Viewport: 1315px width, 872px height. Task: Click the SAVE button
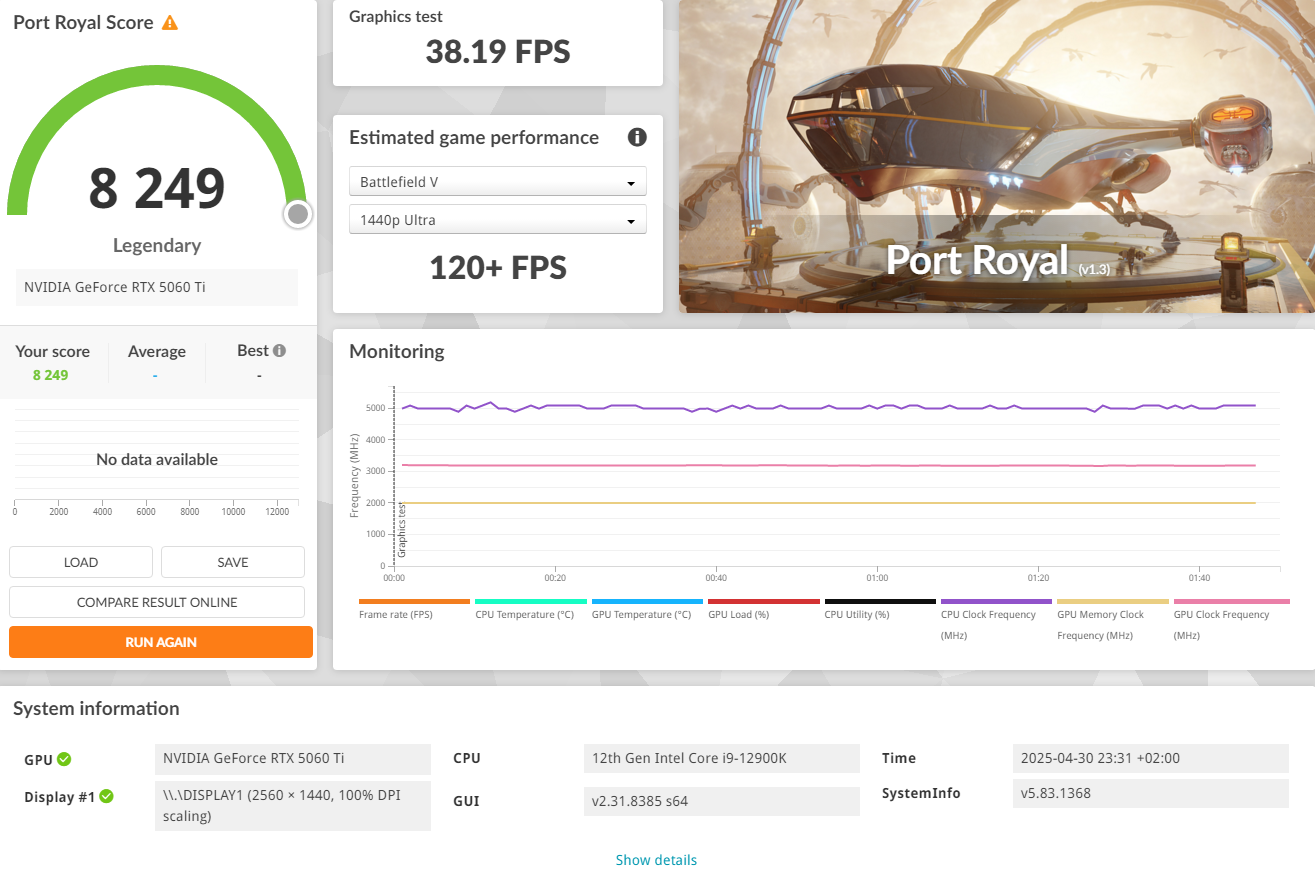pyautogui.click(x=233, y=562)
